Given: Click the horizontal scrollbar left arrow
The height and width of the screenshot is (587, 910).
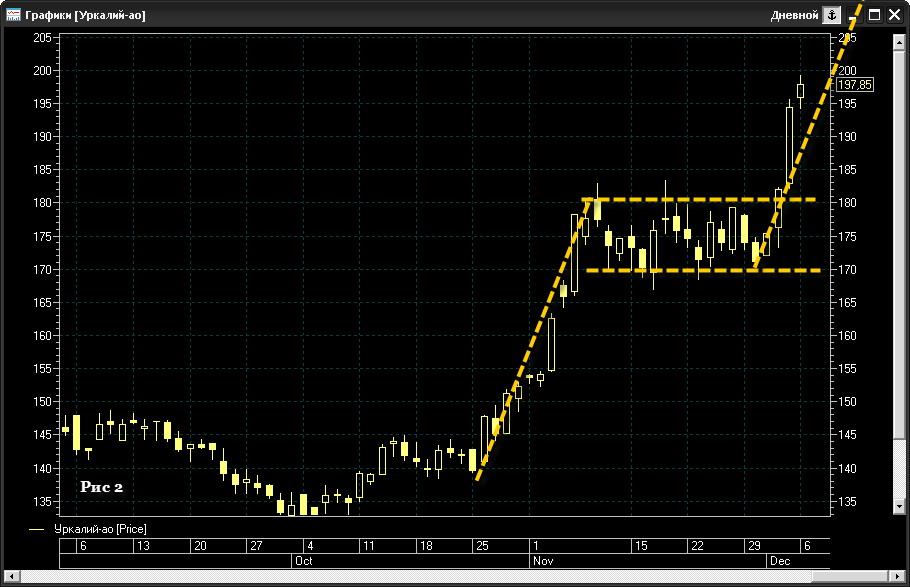Looking at the screenshot, I should pyautogui.click(x=11, y=577).
